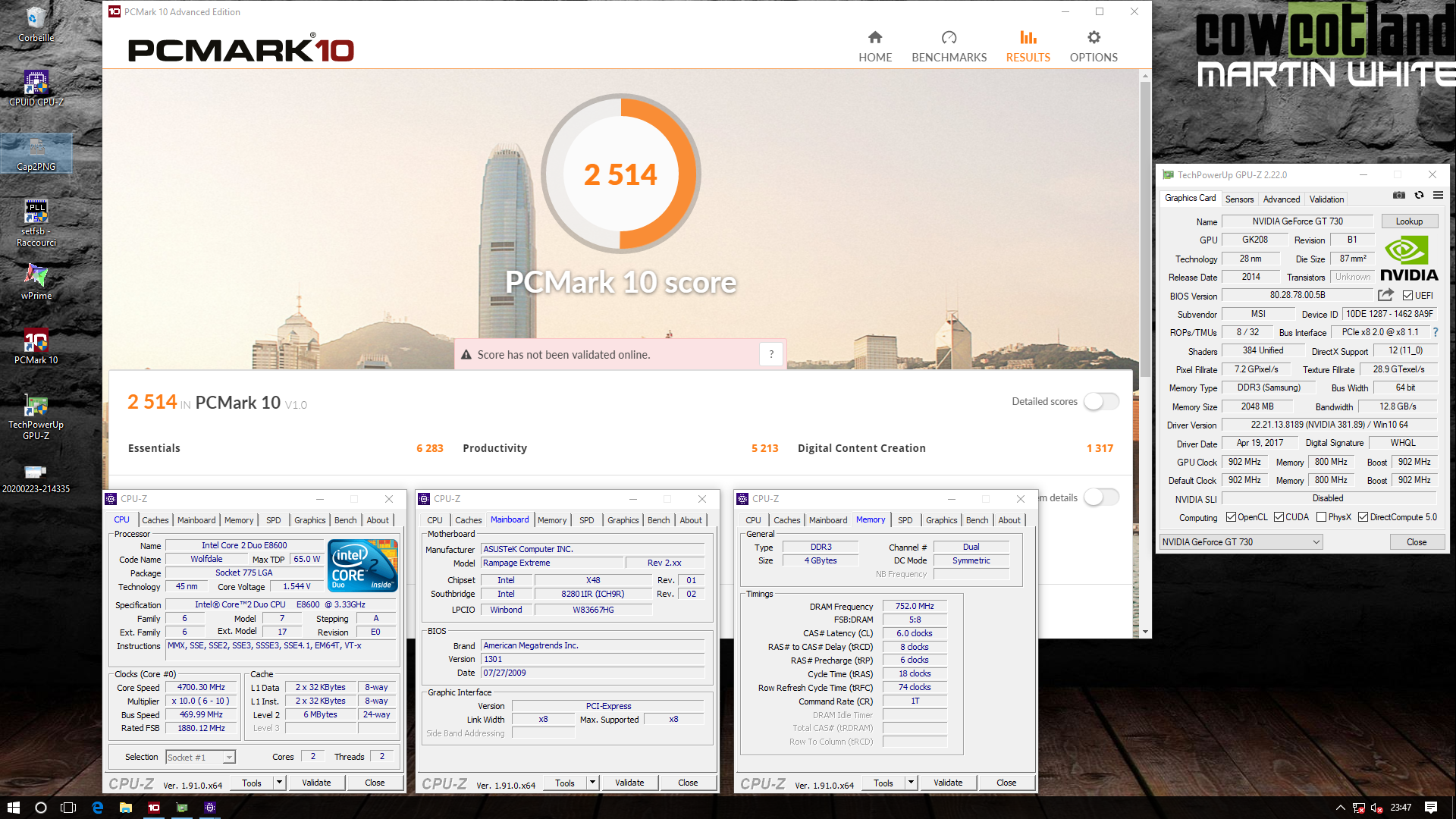The image size is (1456, 819).
Task: Click the BIOS export share icon in GPU-Z
Action: pos(1385,295)
